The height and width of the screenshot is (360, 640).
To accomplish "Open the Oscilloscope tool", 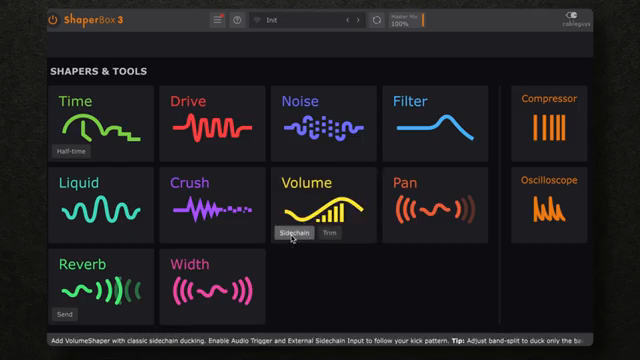I will click(x=549, y=205).
